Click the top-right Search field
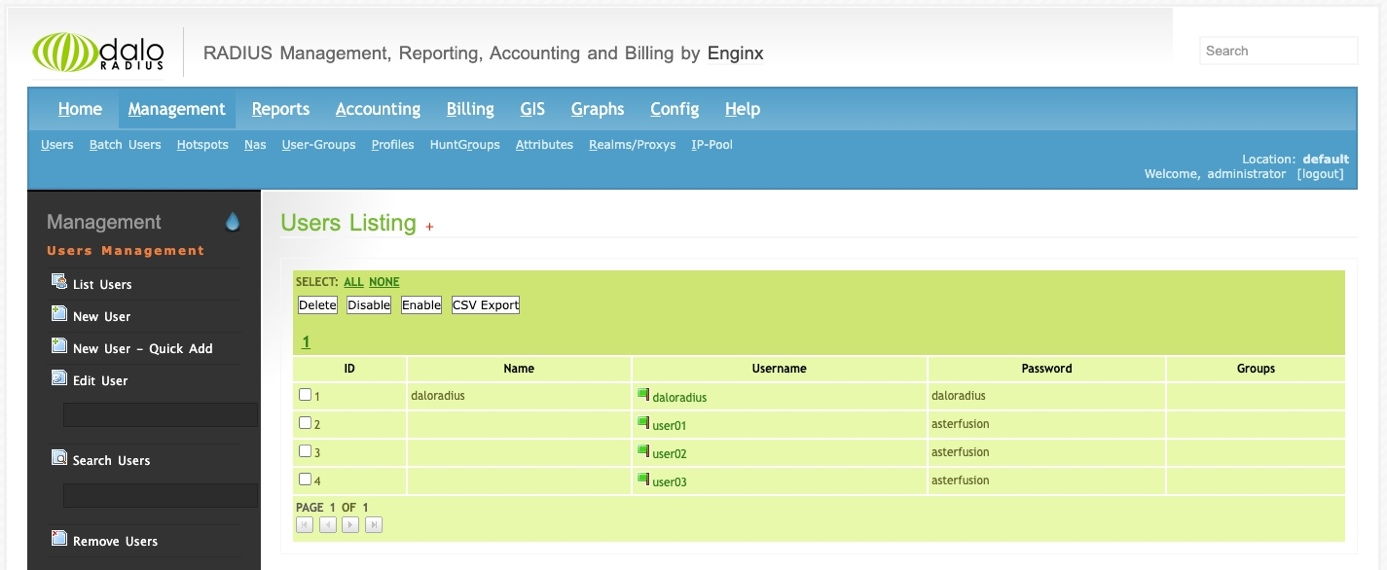Screen dimensions: 1387x570 1278,51
